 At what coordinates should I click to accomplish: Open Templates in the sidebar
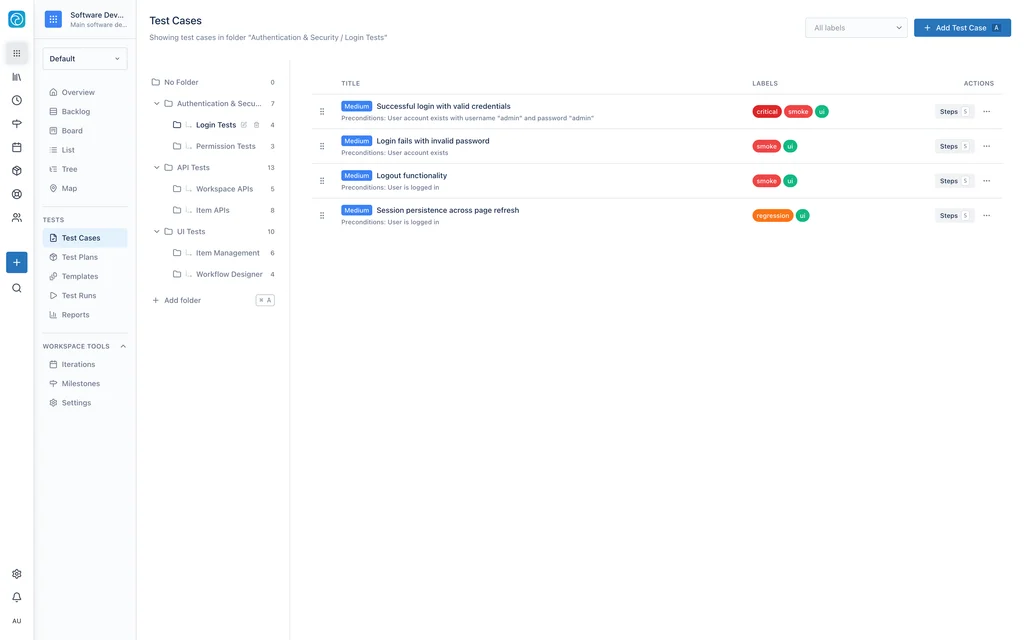(x=85, y=276)
